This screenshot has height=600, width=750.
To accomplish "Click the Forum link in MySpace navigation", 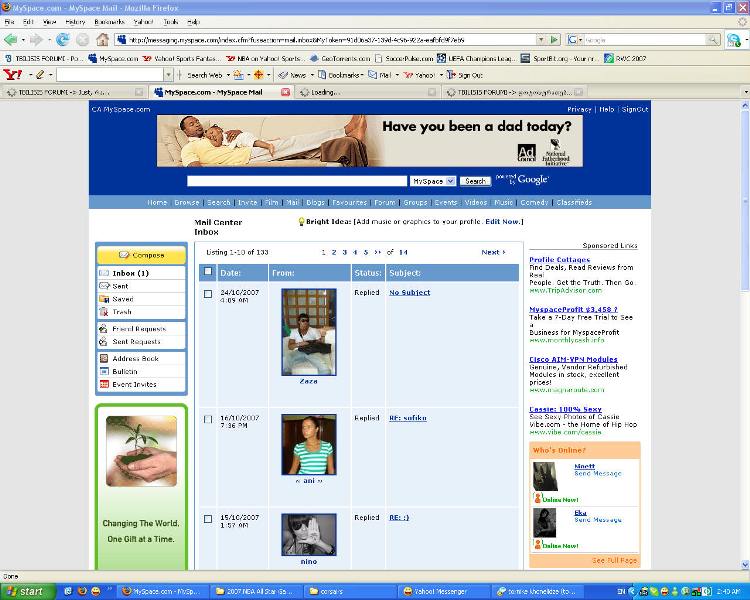I will (x=385, y=202).
